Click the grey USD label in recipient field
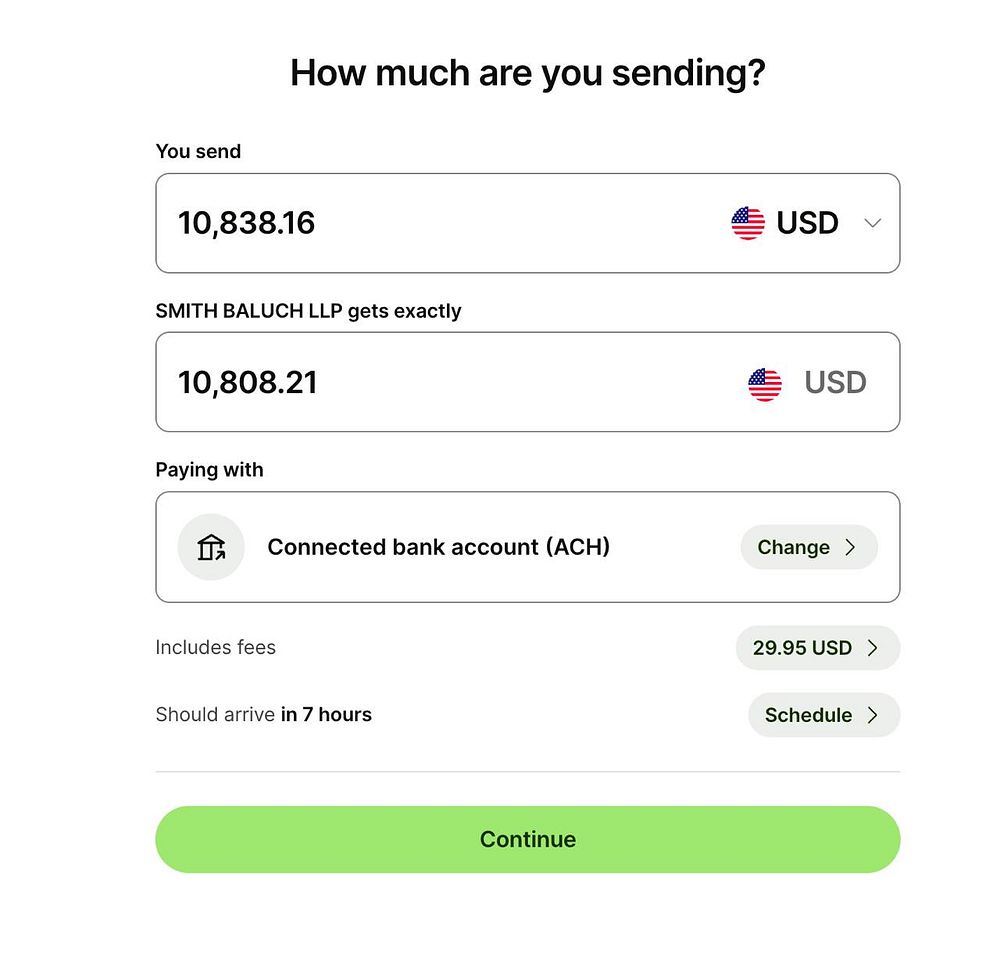1000x957 pixels. pos(835,383)
